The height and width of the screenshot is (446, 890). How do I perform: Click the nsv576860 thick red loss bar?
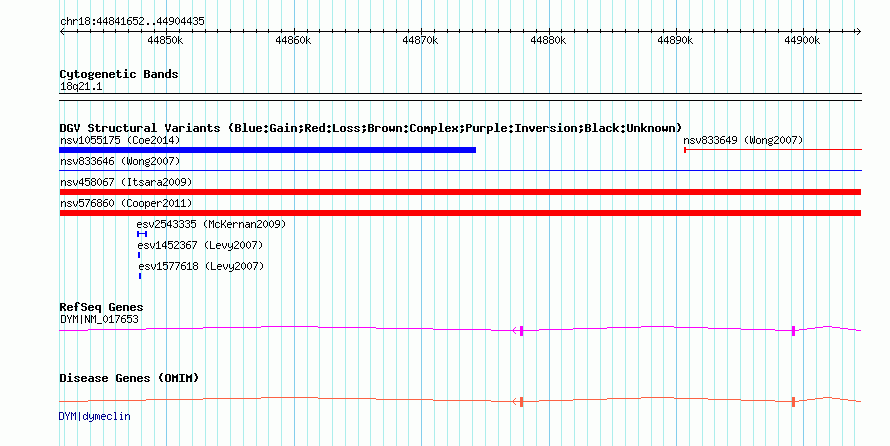(x=460, y=213)
